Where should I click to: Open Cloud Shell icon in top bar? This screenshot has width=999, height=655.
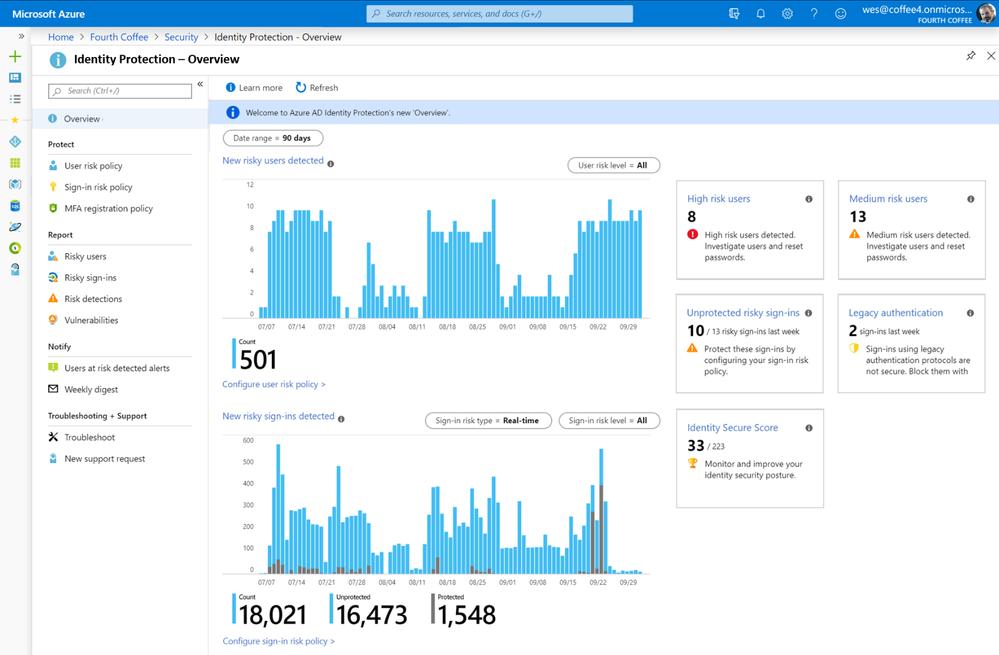(x=734, y=13)
